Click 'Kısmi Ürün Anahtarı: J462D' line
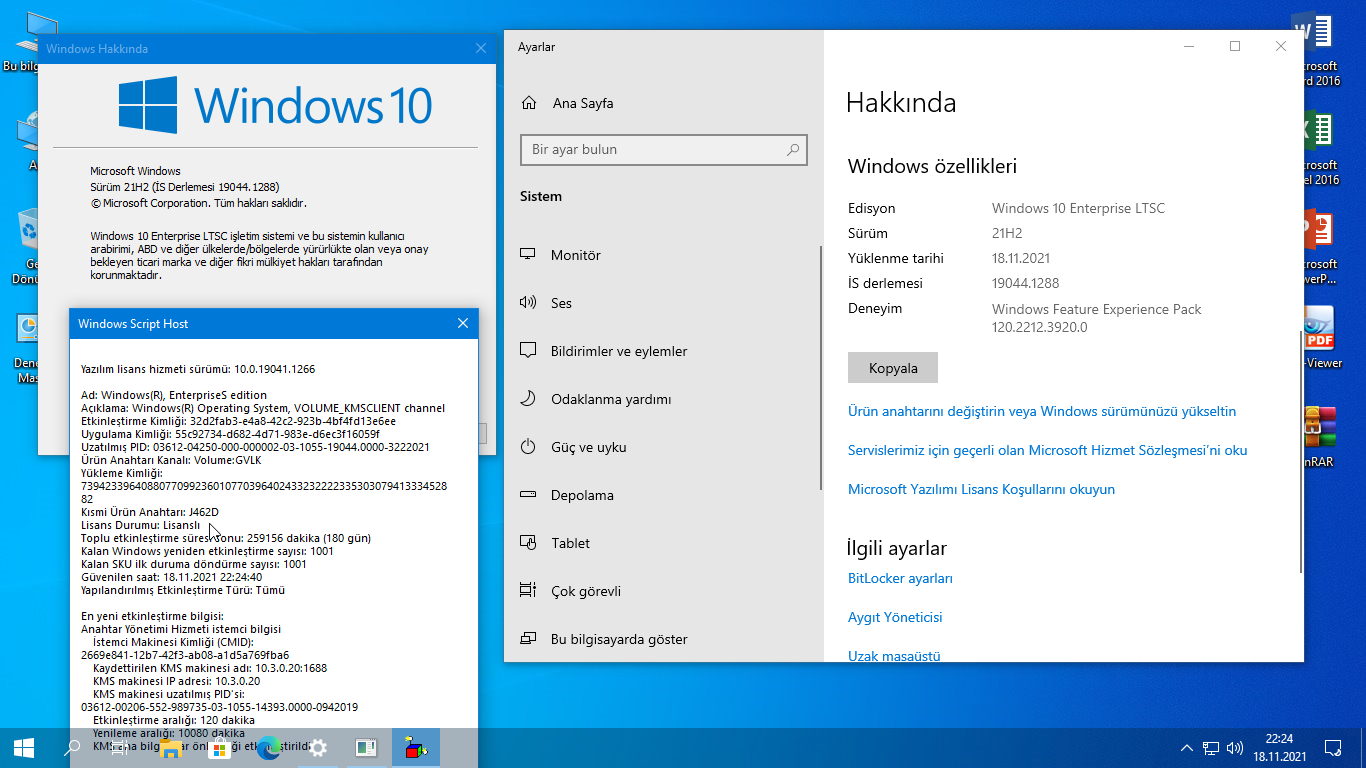The image size is (1366, 768). pyautogui.click(x=150, y=512)
